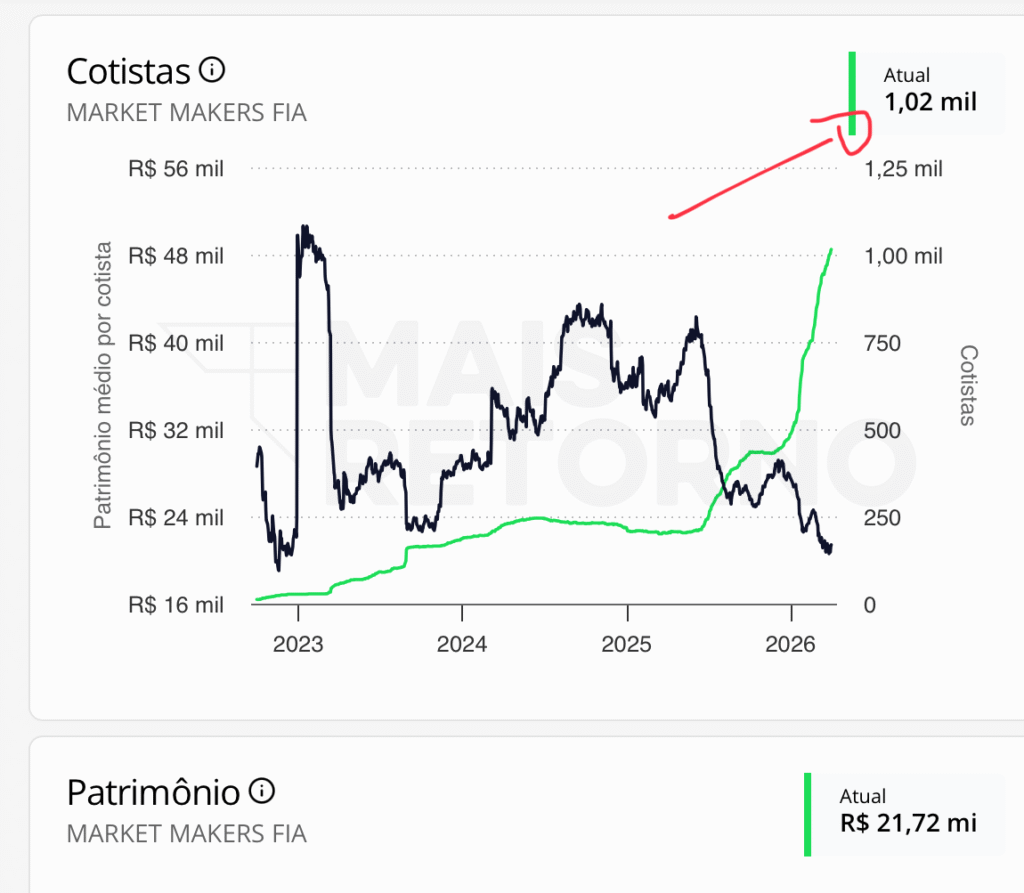
Task: Click the Patrimônio card heading
Action: pos(153,793)
